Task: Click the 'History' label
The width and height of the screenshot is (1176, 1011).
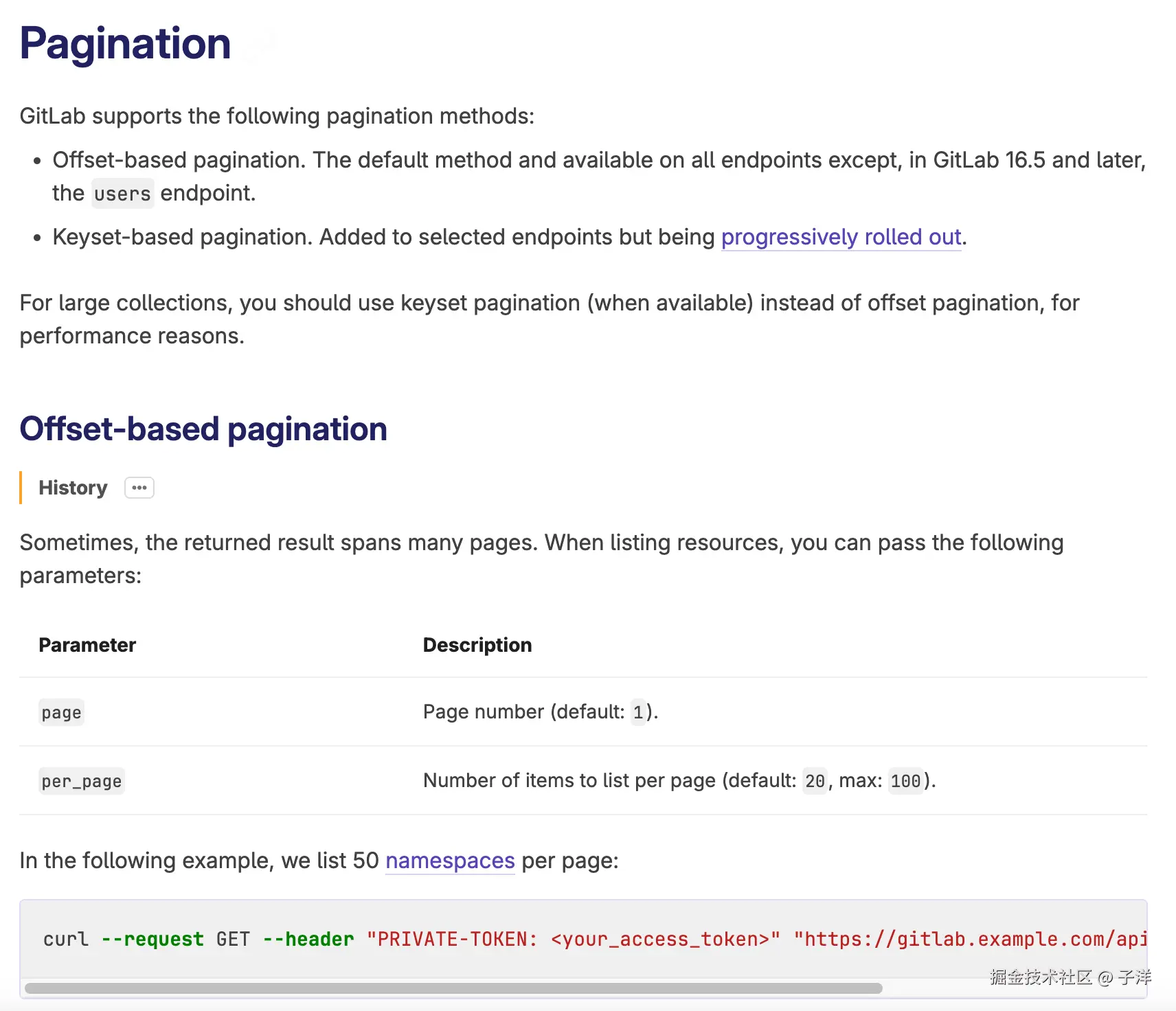Action: (73, 488)
